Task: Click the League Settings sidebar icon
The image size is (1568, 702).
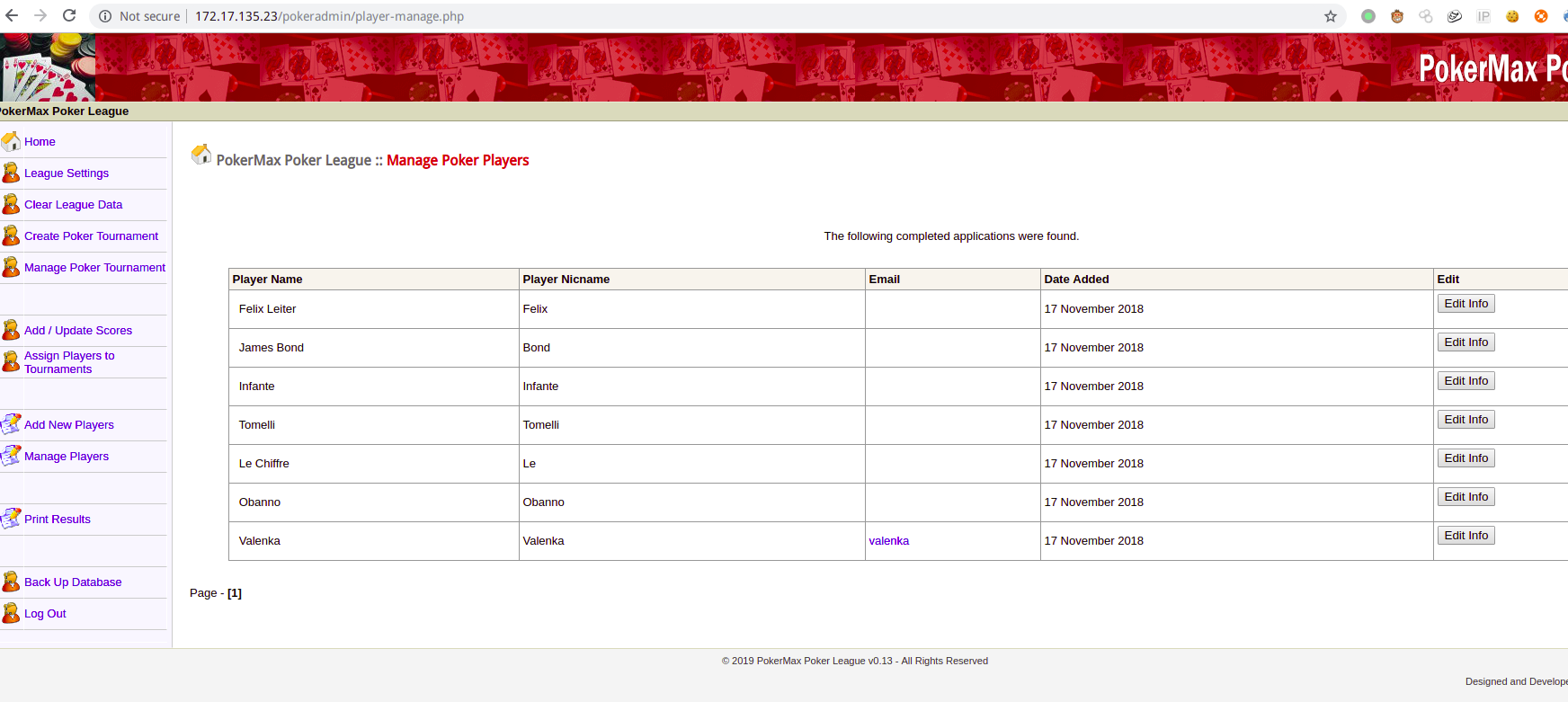Action: pyautogui.click(x=11, y=173)
